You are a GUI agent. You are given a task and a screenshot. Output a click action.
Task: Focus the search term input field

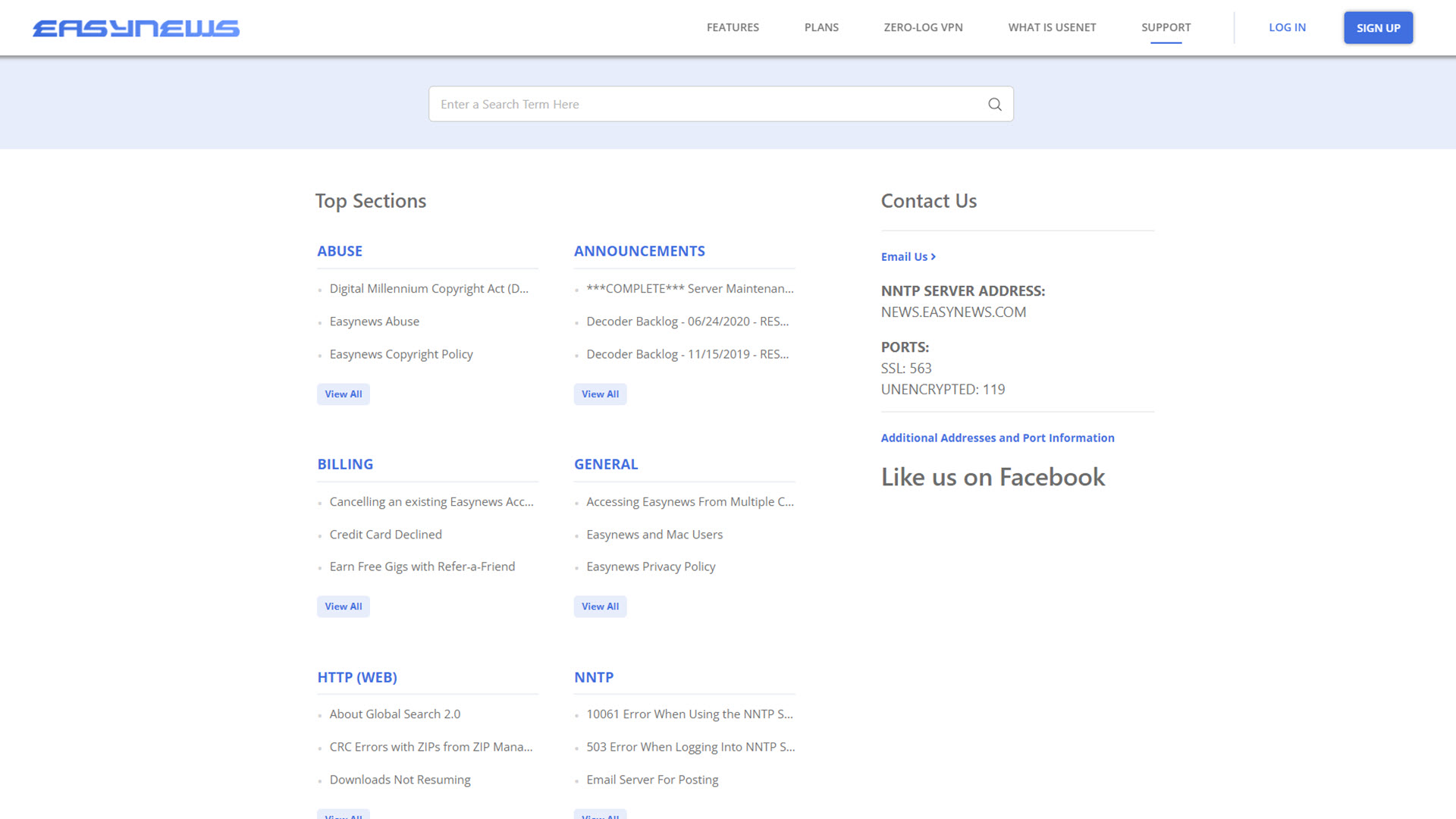click(720, 105)
